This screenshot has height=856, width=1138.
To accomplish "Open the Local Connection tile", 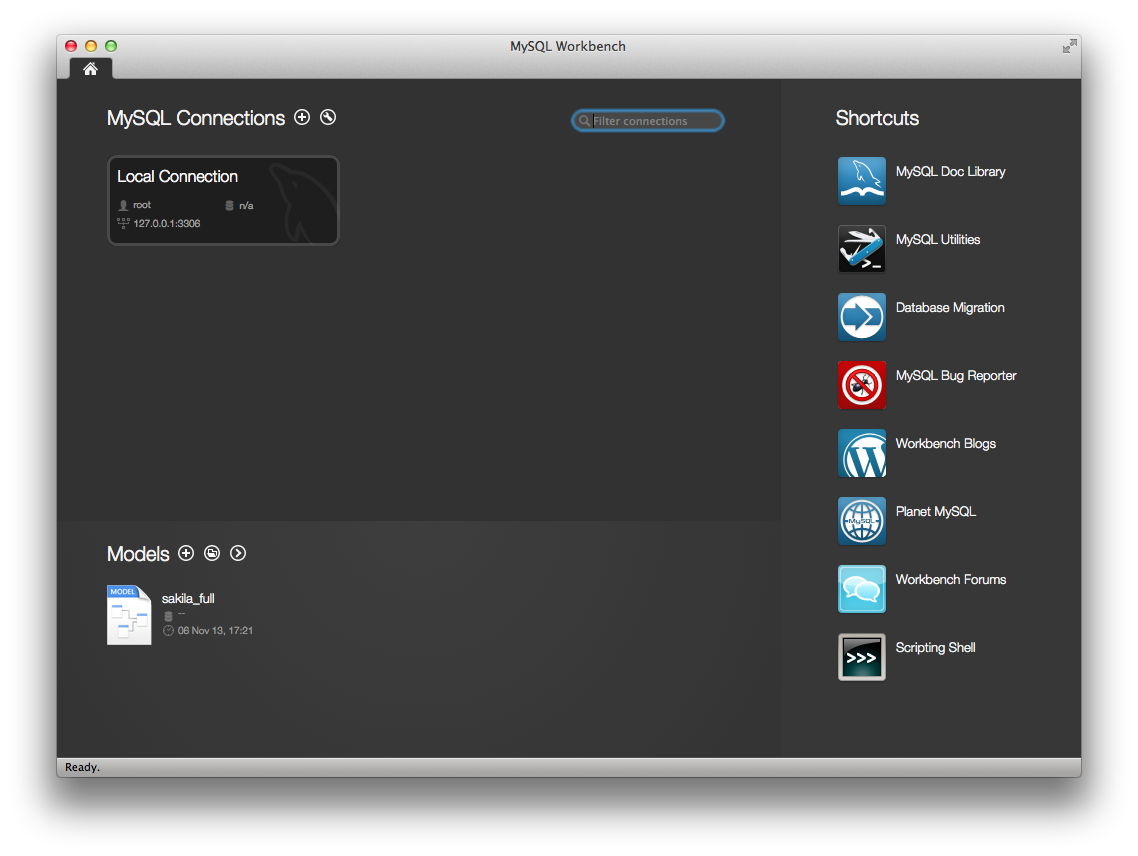I will pos(222,200).
